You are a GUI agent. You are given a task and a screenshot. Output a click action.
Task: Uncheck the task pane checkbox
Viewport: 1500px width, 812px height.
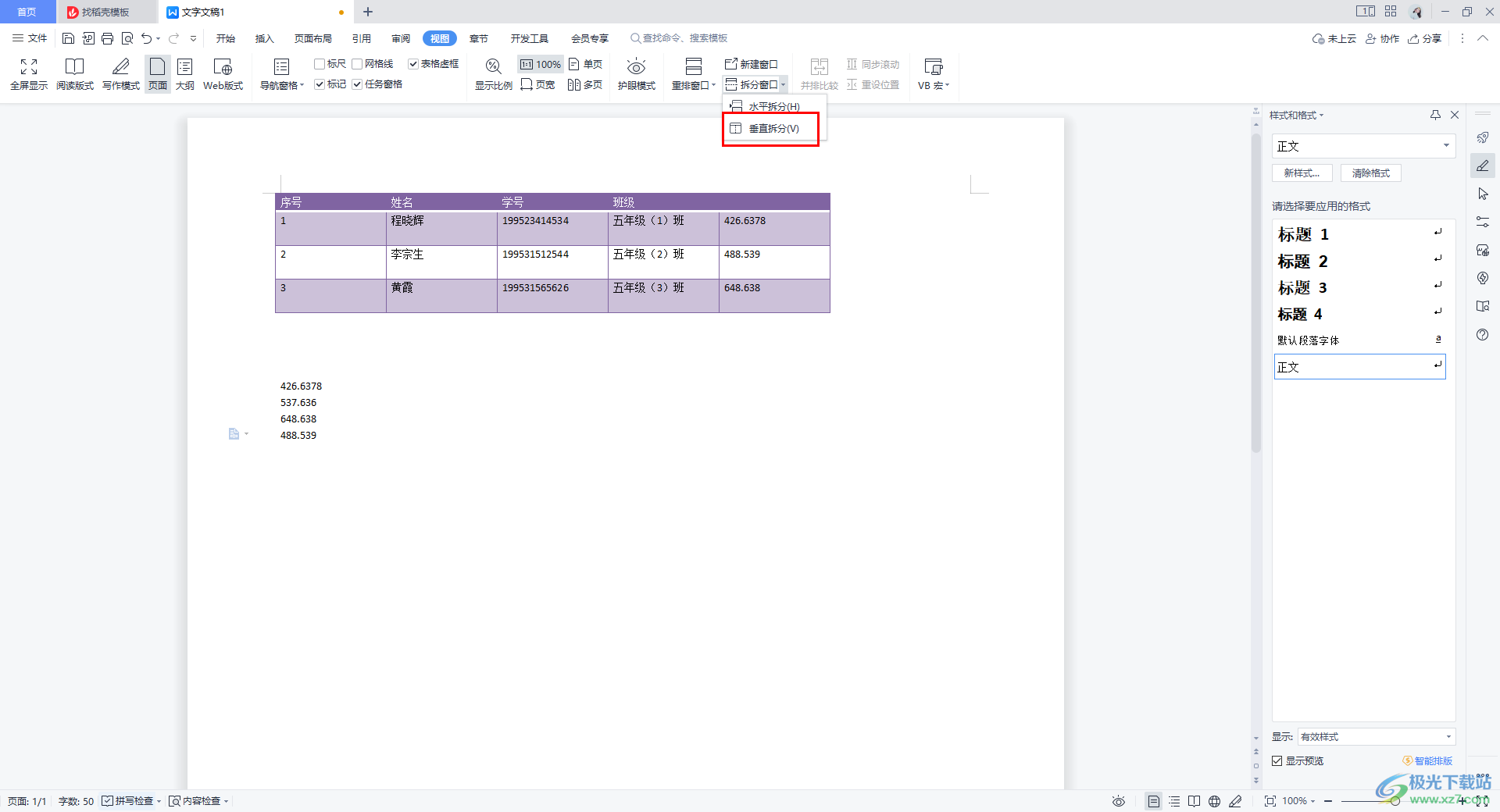(x=357, y=84)
